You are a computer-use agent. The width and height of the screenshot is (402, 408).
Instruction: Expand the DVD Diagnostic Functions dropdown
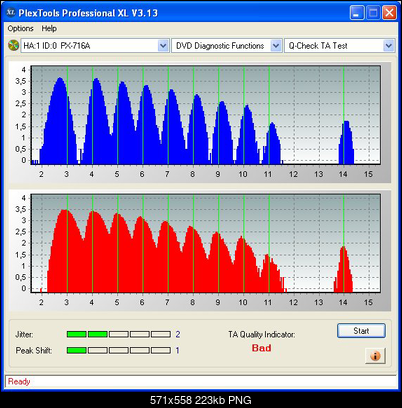click(x=276, y=46)
